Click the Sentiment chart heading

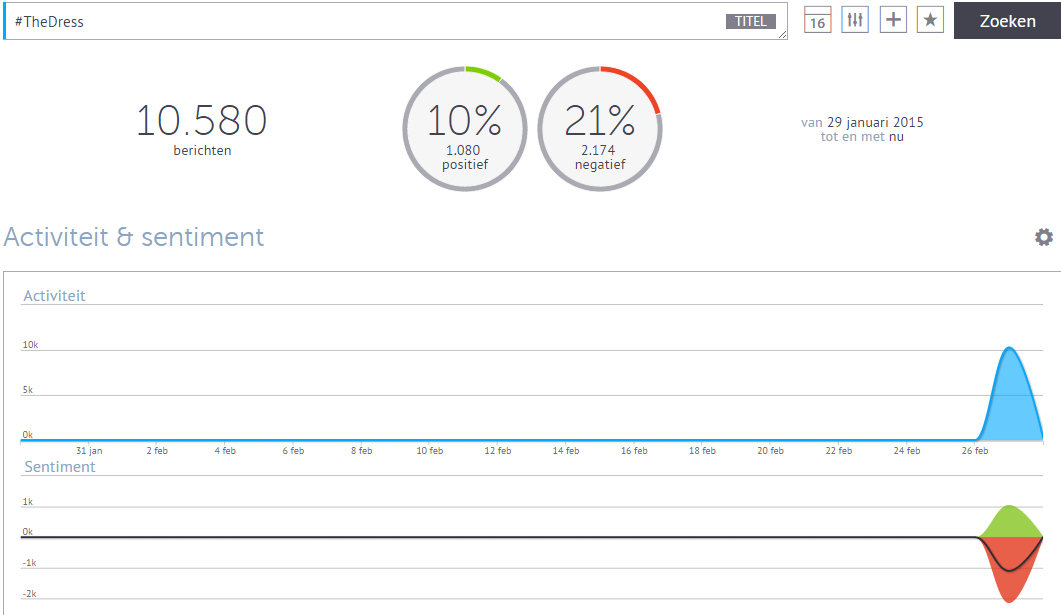60,467
